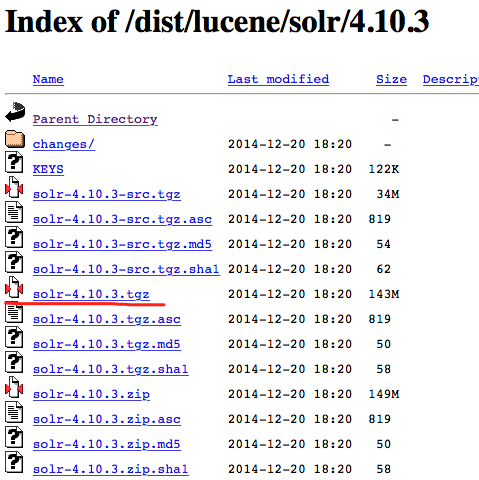Click the folder icon beside changes/
The height and width of the screenshot is (480, 479).
[15, 139]
